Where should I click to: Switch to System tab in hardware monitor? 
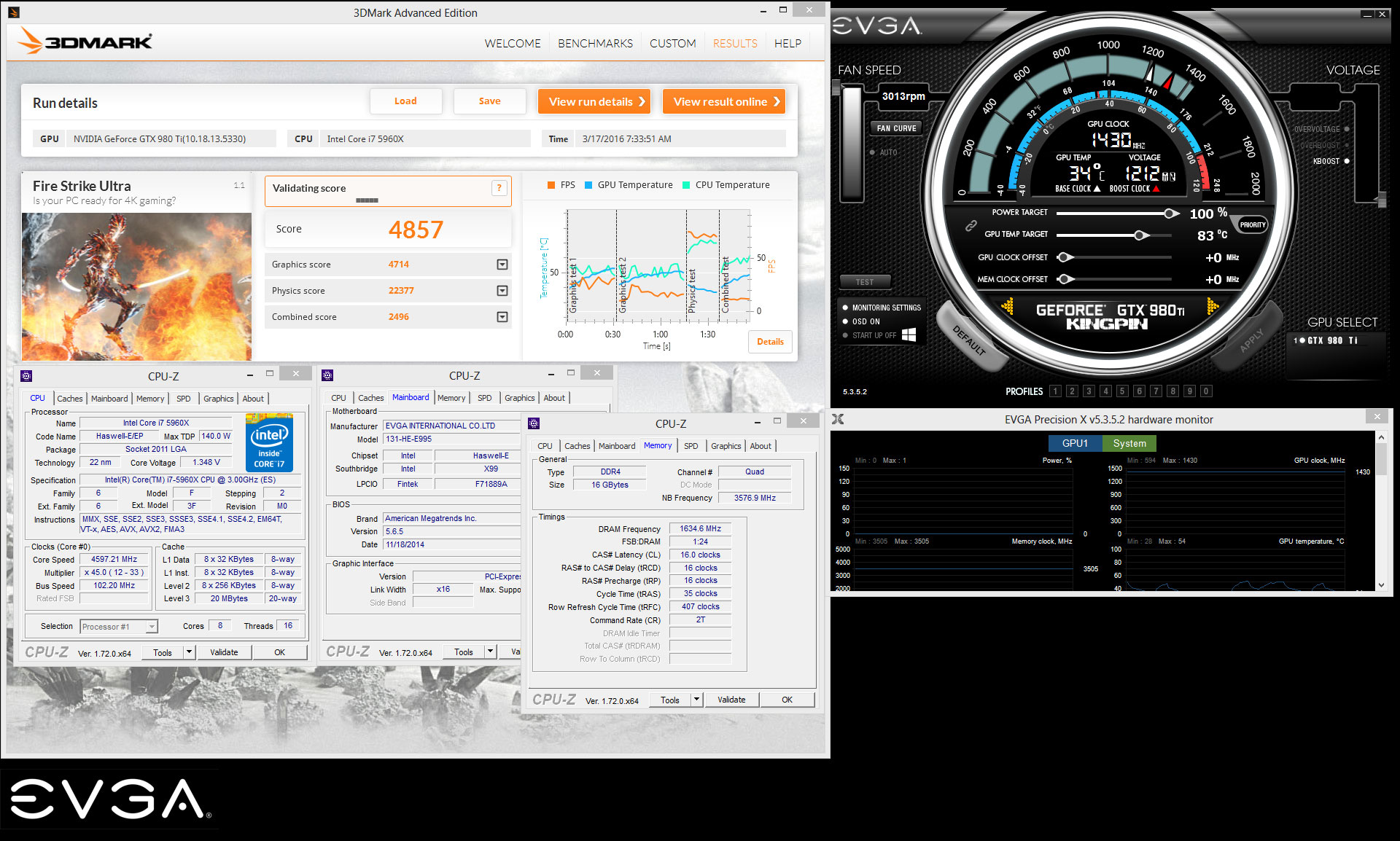pyautogui.click(x=1129, y=443)
